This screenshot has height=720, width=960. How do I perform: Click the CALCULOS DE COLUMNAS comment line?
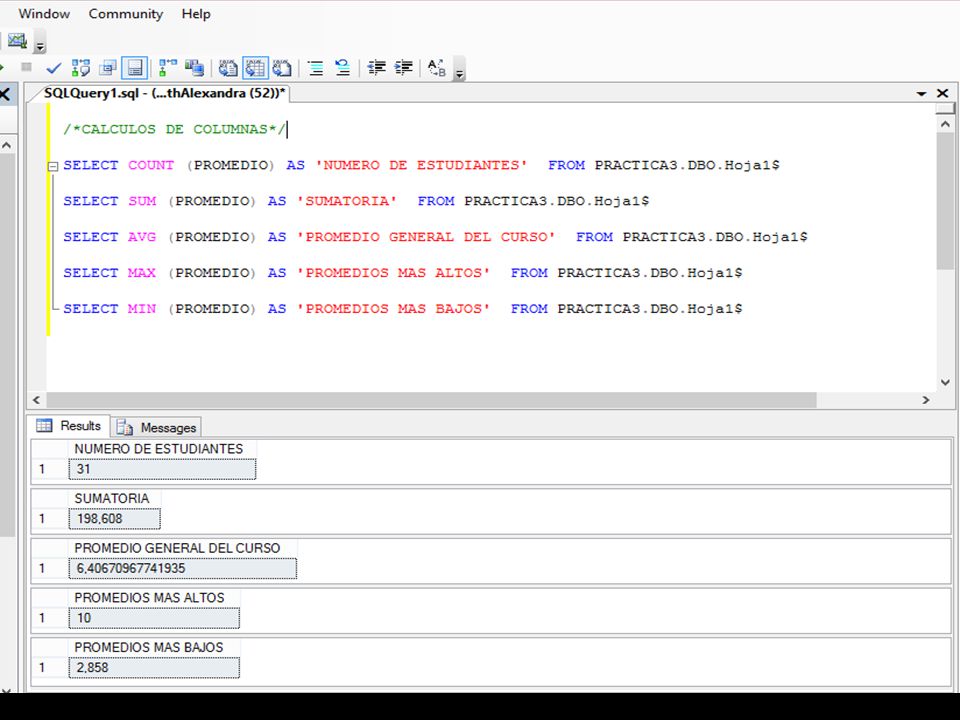point(174,129)
